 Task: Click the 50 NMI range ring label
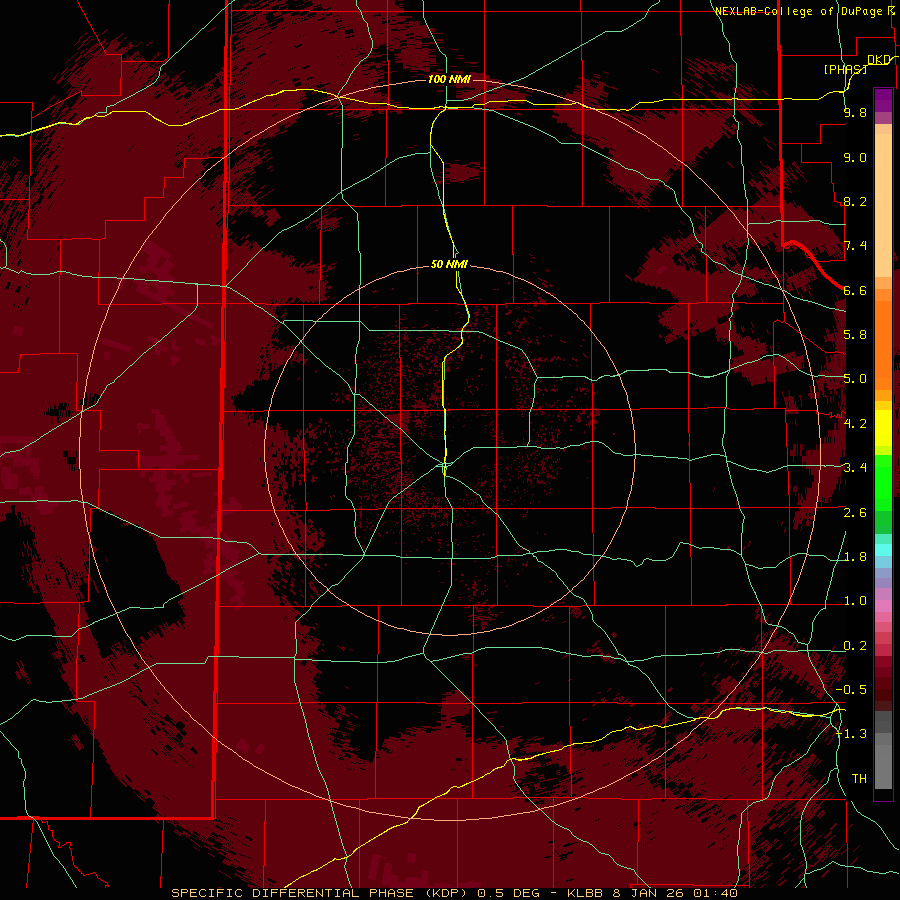(449, 264)
